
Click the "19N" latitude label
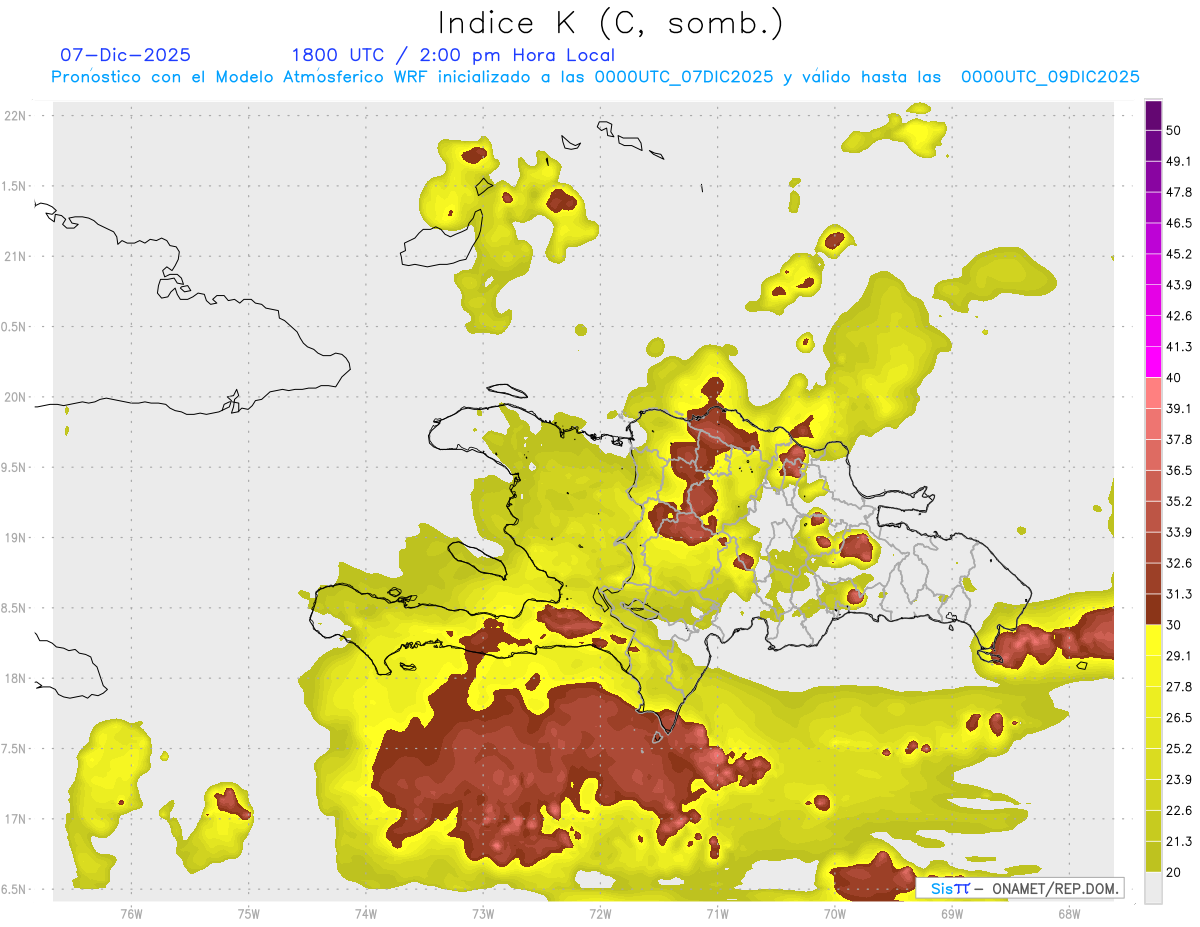pyautogui.click(x=16, y=537)
